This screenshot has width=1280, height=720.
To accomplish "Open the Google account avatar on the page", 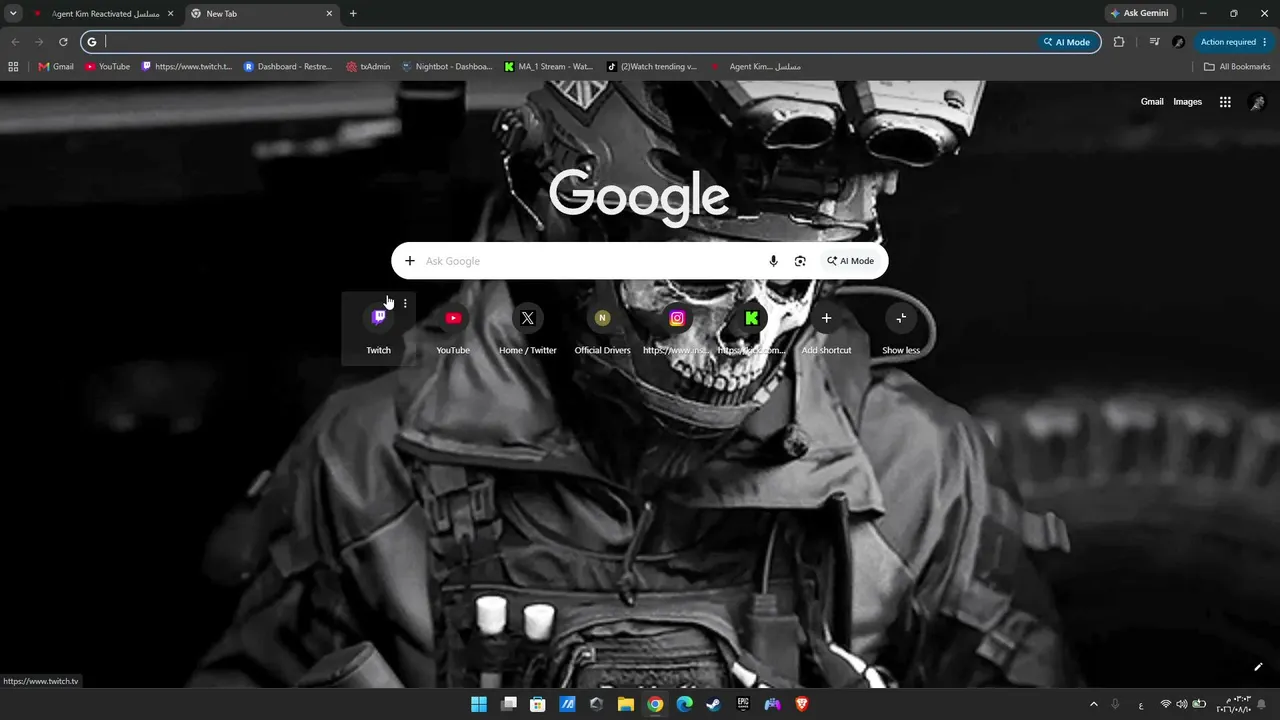I will (x=1257, y=102).
